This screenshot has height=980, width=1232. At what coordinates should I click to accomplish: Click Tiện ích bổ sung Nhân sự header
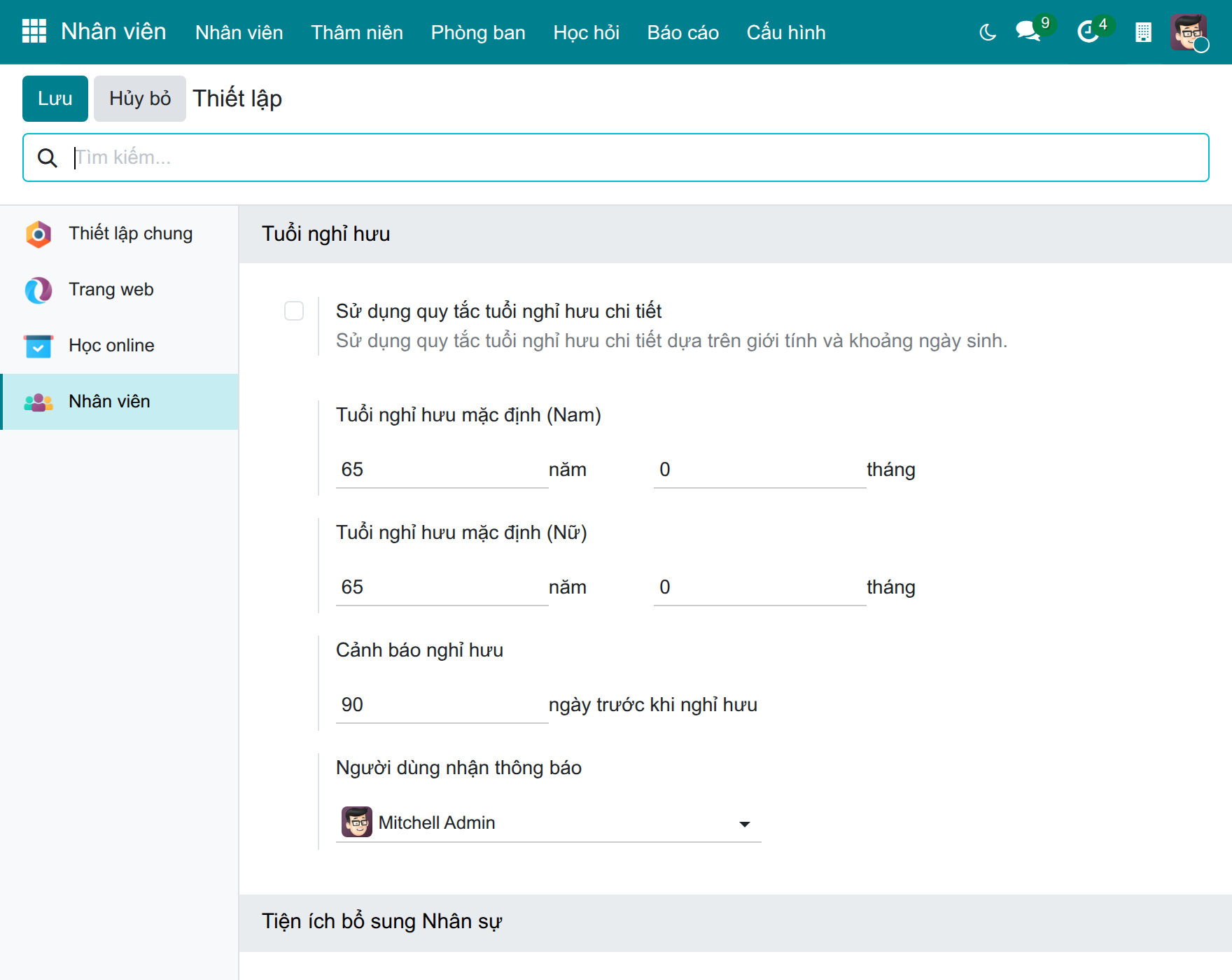[x=382, y=922]
